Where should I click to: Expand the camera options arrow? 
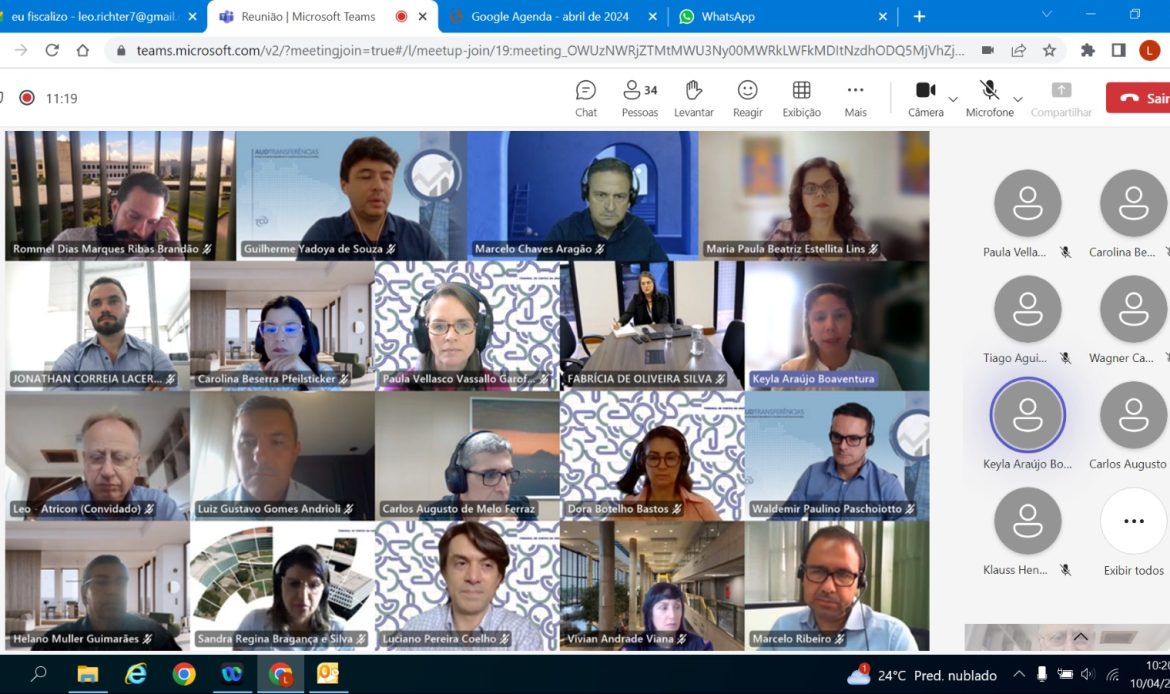953,99
